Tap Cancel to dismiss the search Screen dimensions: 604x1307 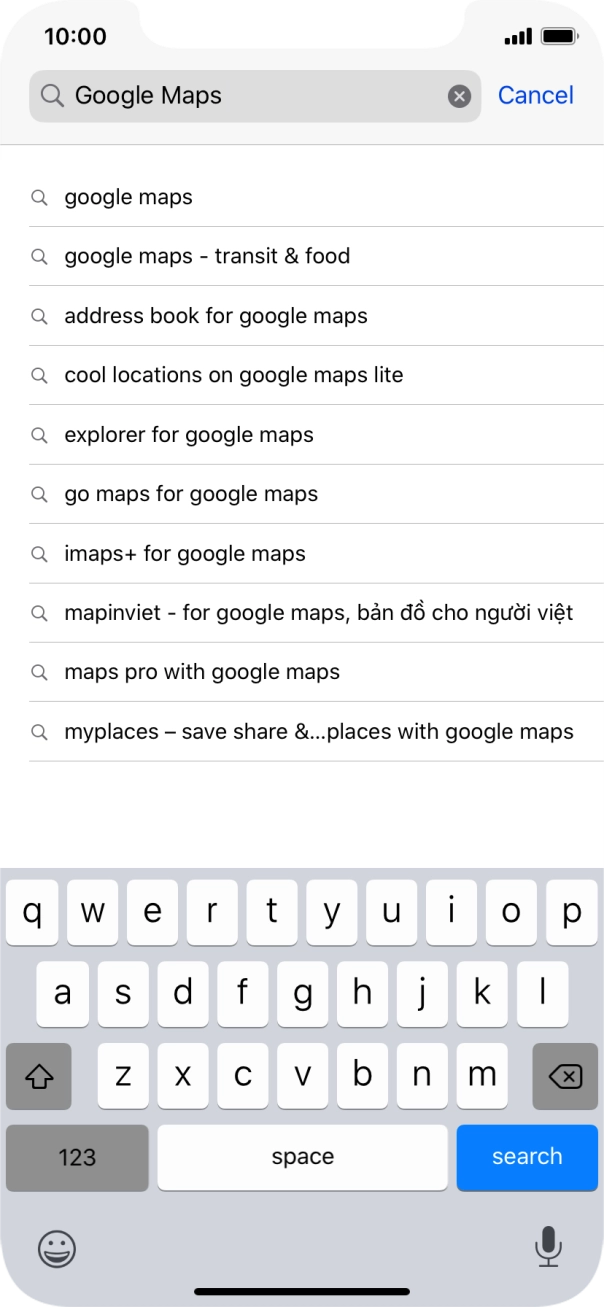536,95
